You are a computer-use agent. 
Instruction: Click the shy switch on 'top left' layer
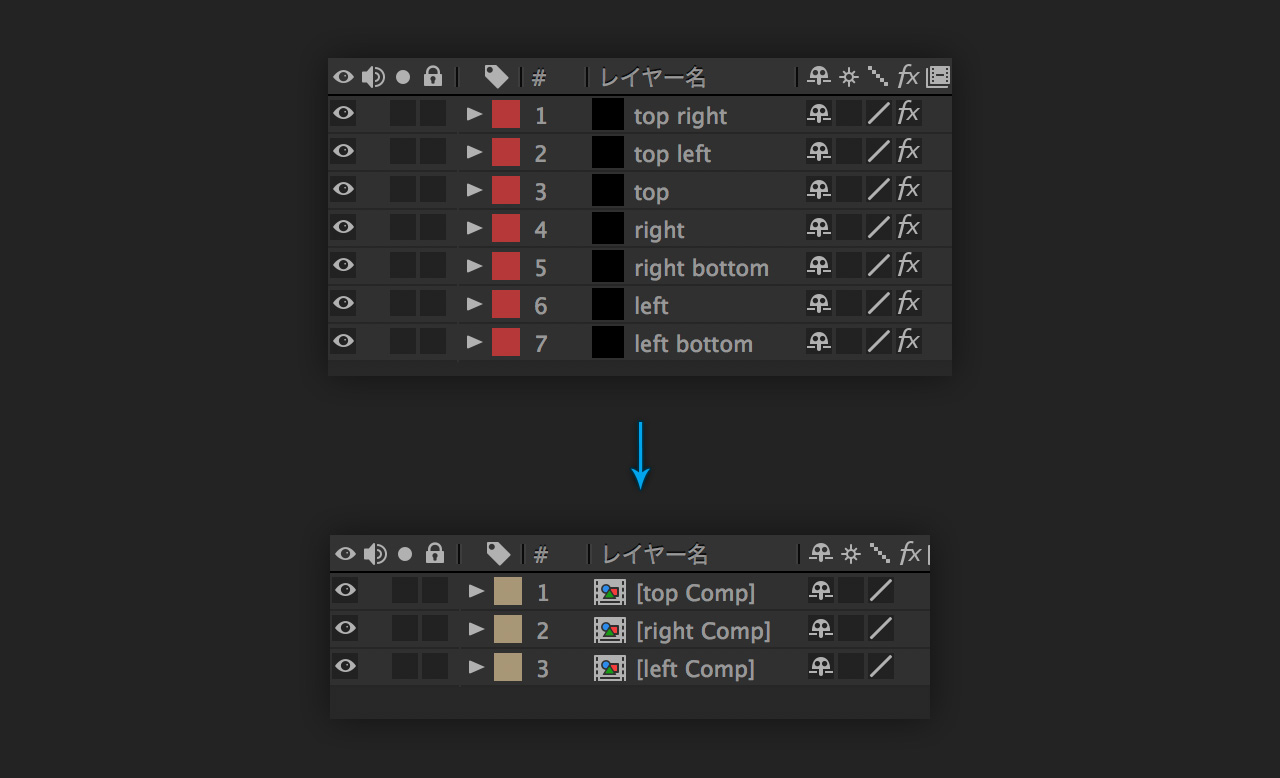tap(819, 152)
